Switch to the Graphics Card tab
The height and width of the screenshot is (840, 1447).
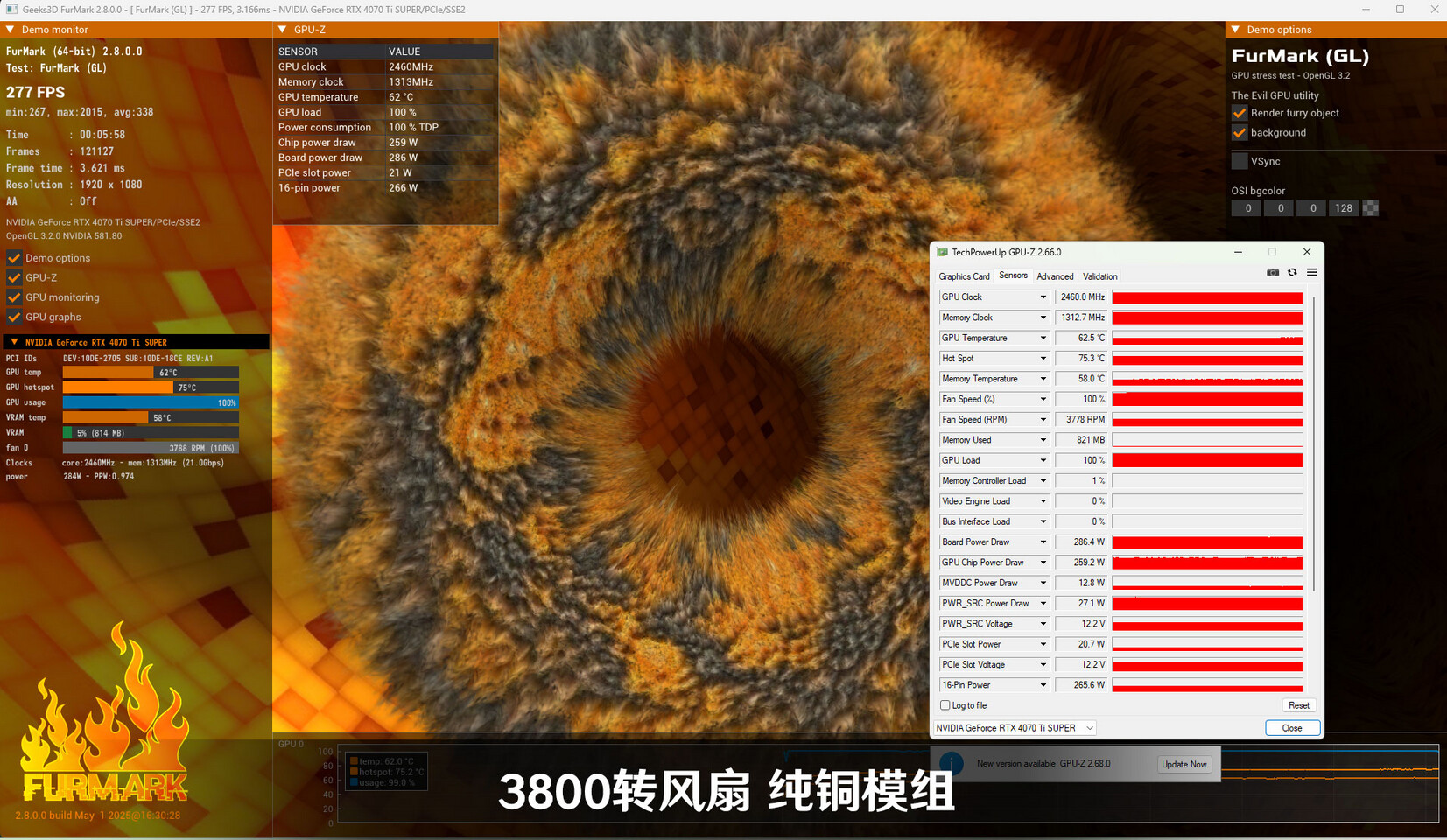[x=964, y=276]
